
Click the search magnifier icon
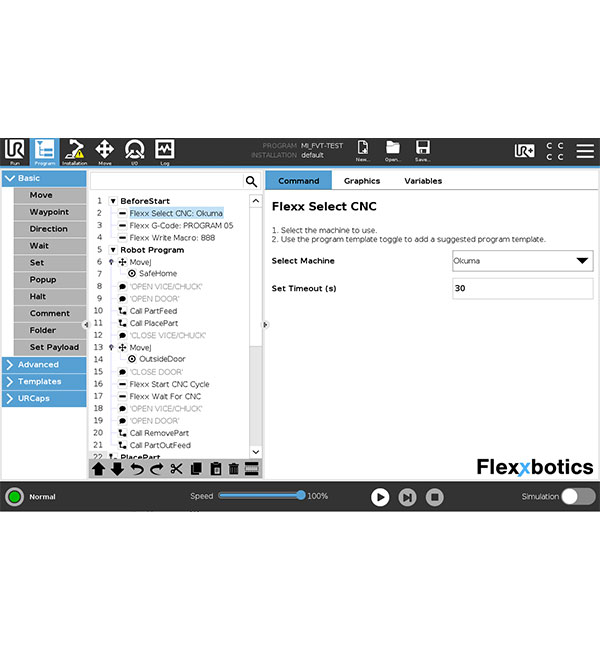[251, 182]
